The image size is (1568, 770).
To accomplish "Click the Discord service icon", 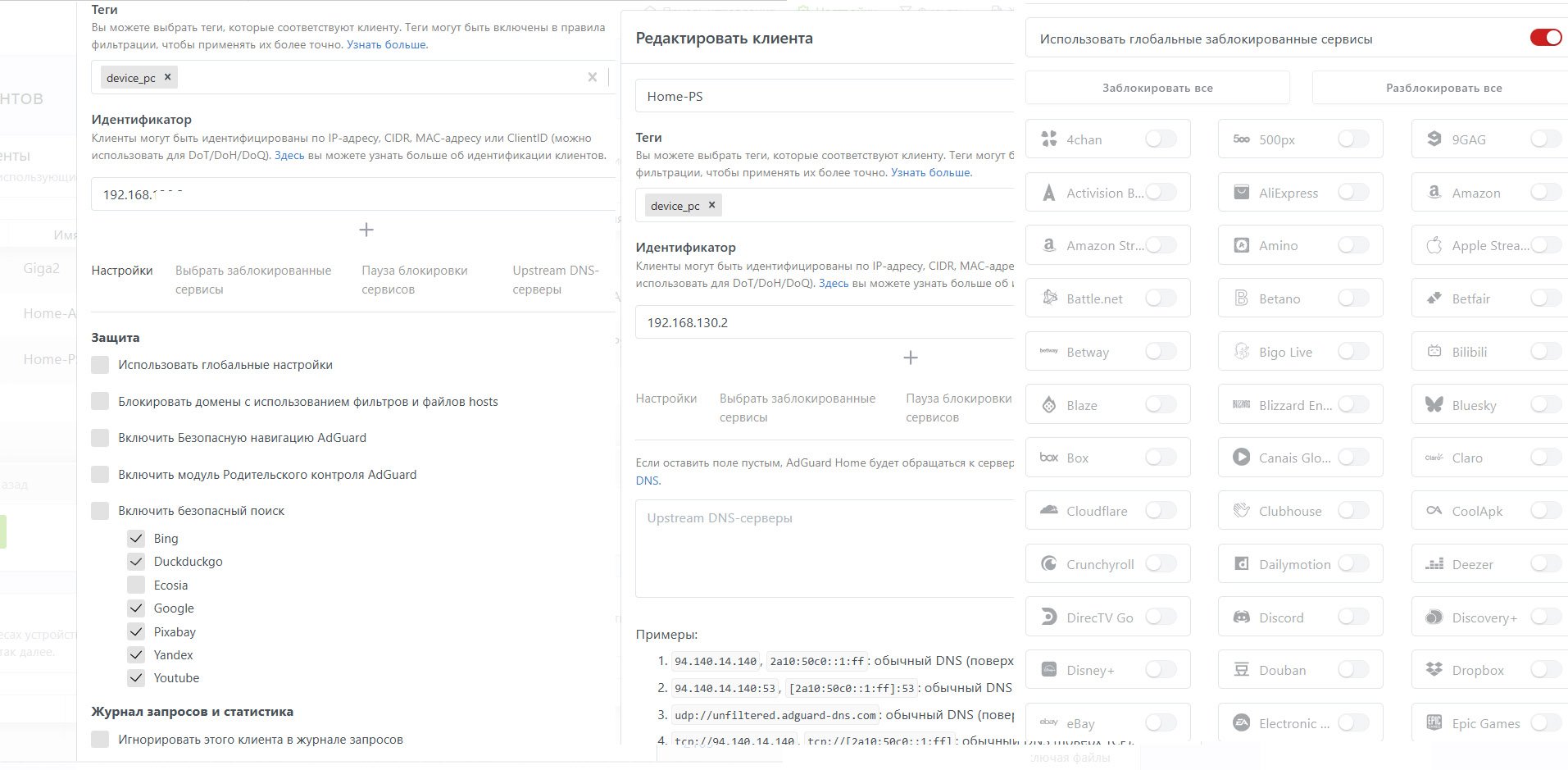I will [1242, 617].
